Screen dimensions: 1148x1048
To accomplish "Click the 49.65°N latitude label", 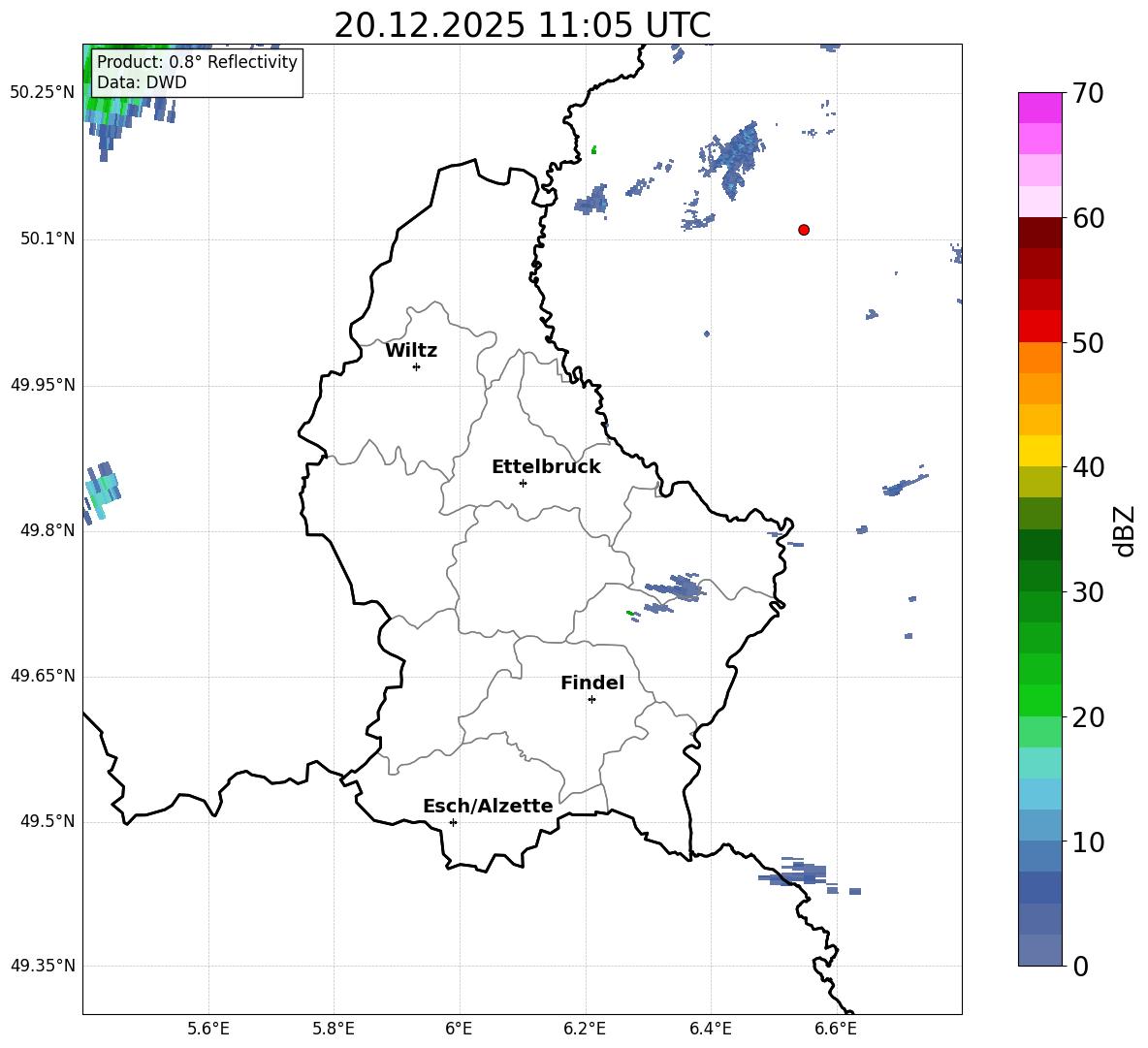I will 43,676.
